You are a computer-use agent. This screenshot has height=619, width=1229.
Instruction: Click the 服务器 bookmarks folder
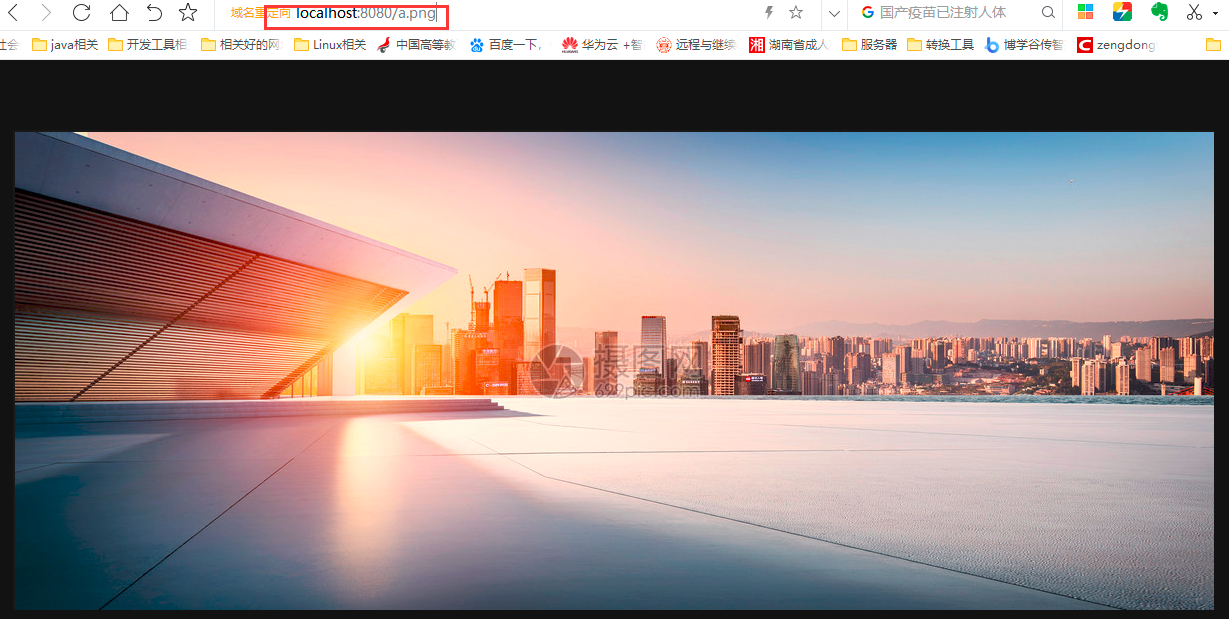point(868,44)
